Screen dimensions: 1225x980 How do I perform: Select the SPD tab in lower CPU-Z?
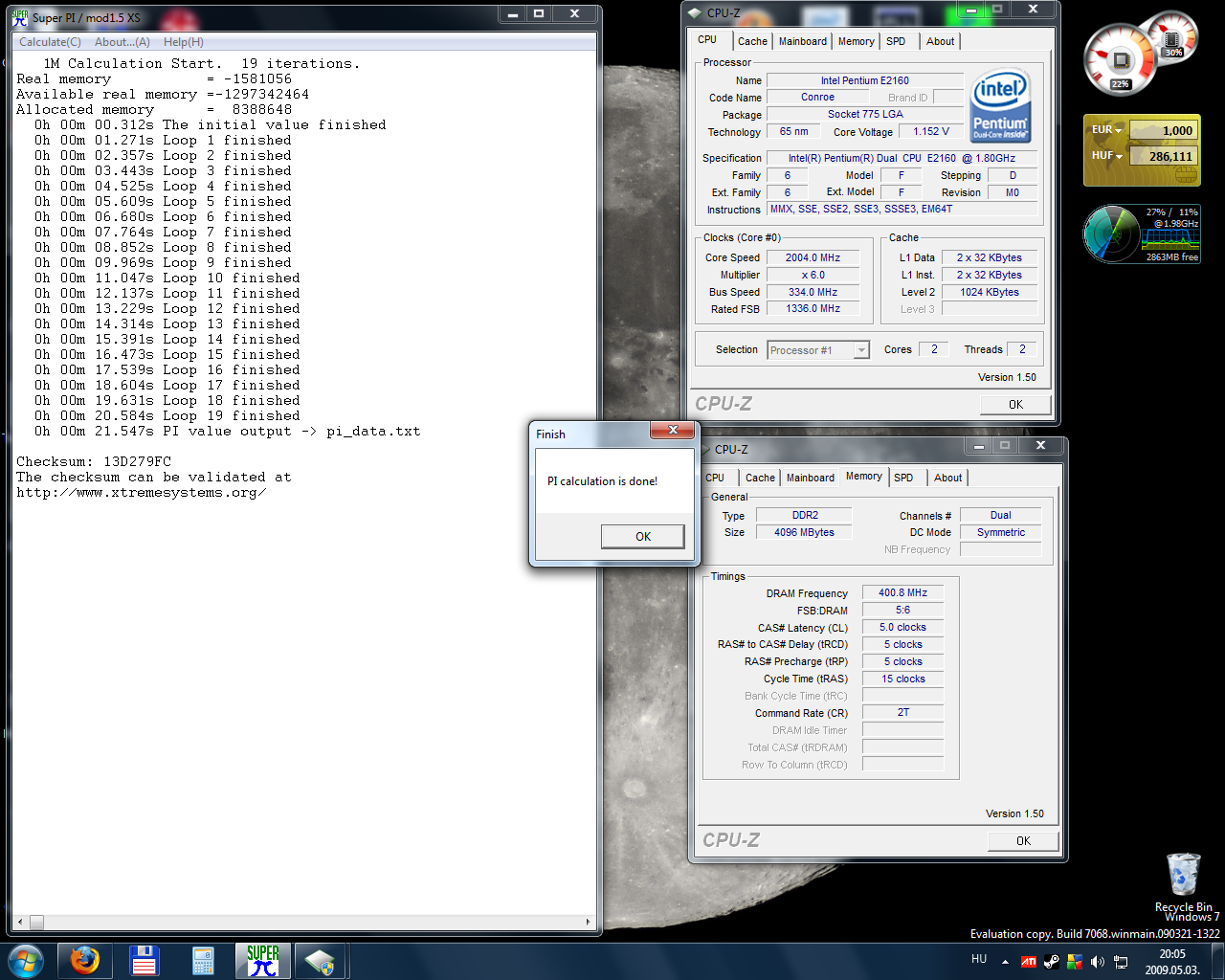[x=903, y=478]
